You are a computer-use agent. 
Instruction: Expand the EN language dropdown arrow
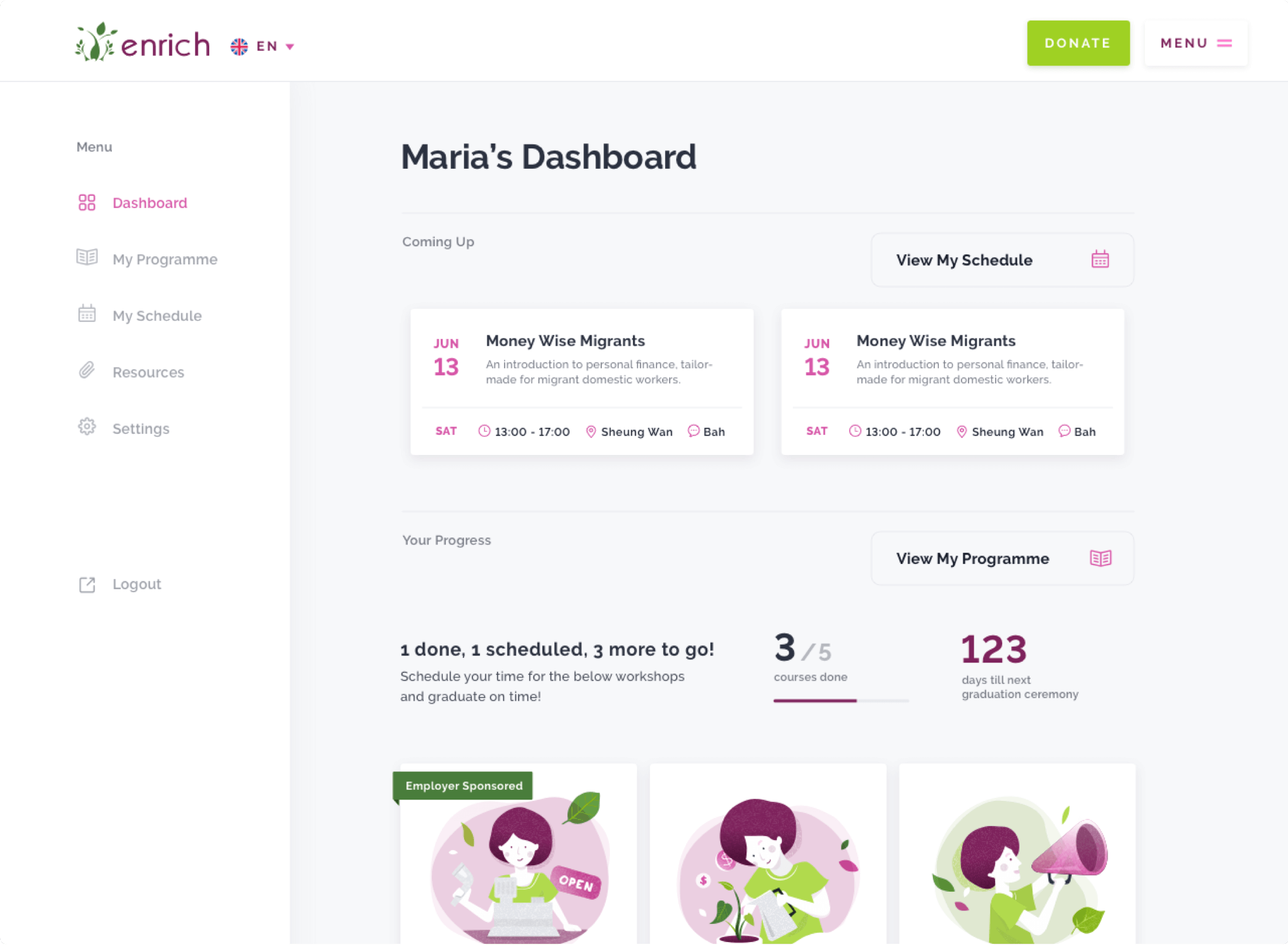pos(289,47)
